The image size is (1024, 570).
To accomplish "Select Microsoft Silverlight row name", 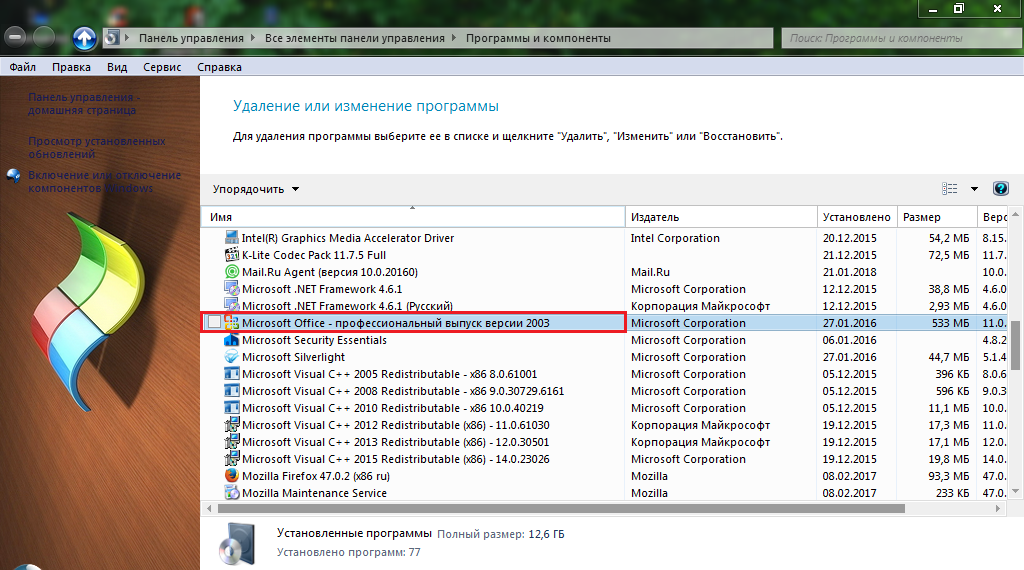I will [293, 357].
